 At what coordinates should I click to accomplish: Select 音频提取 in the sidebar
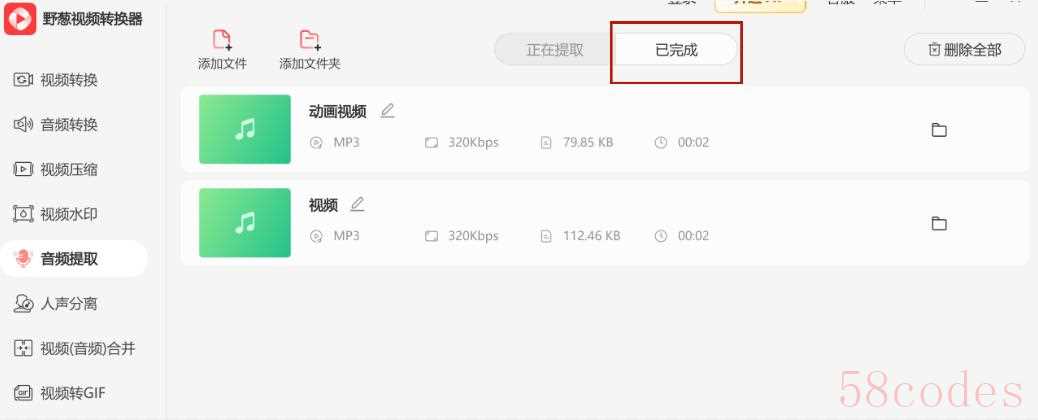pyautogui.click(x=73, y=259)
